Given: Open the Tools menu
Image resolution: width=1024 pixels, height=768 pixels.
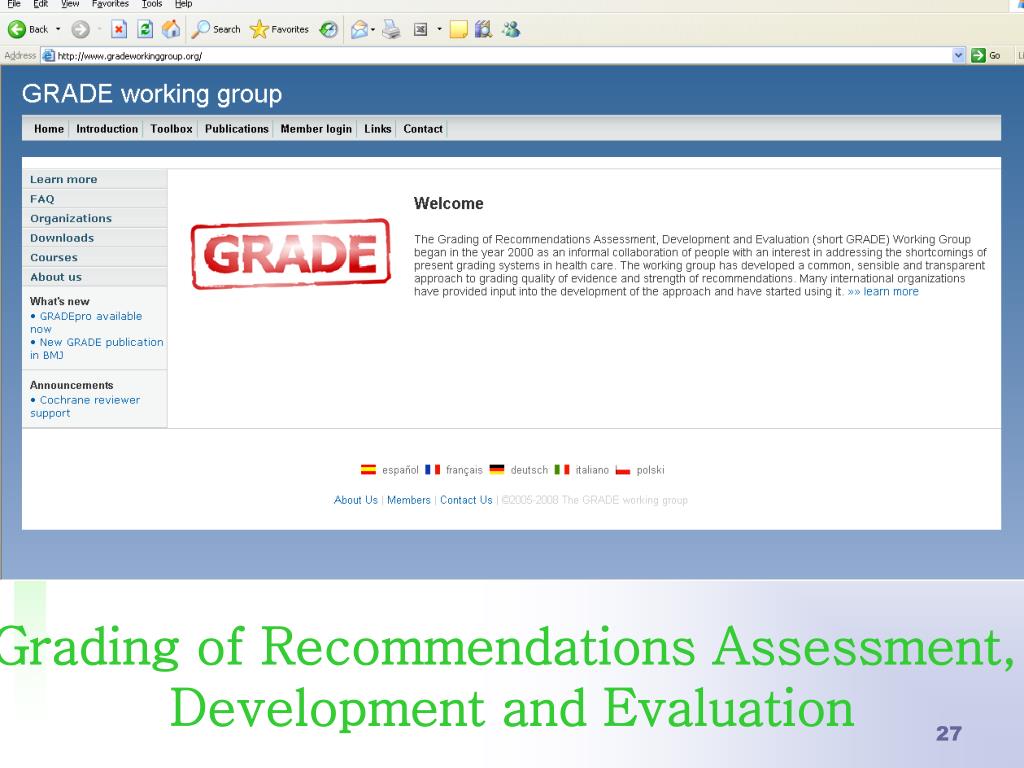Looking at the screenshot, I should click(x=152, y=4).
